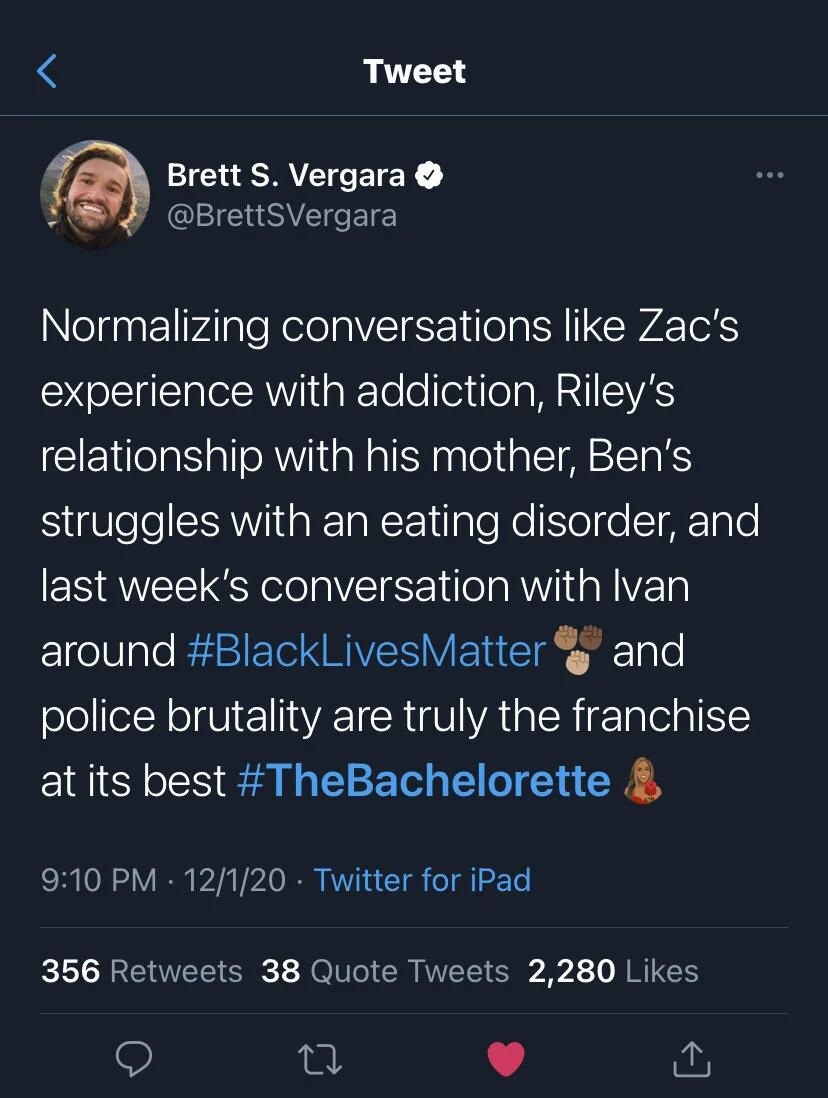View the 356 Retweets list
The height and width of the screenshot is (1098, 828).
click(x=141, y=971)
